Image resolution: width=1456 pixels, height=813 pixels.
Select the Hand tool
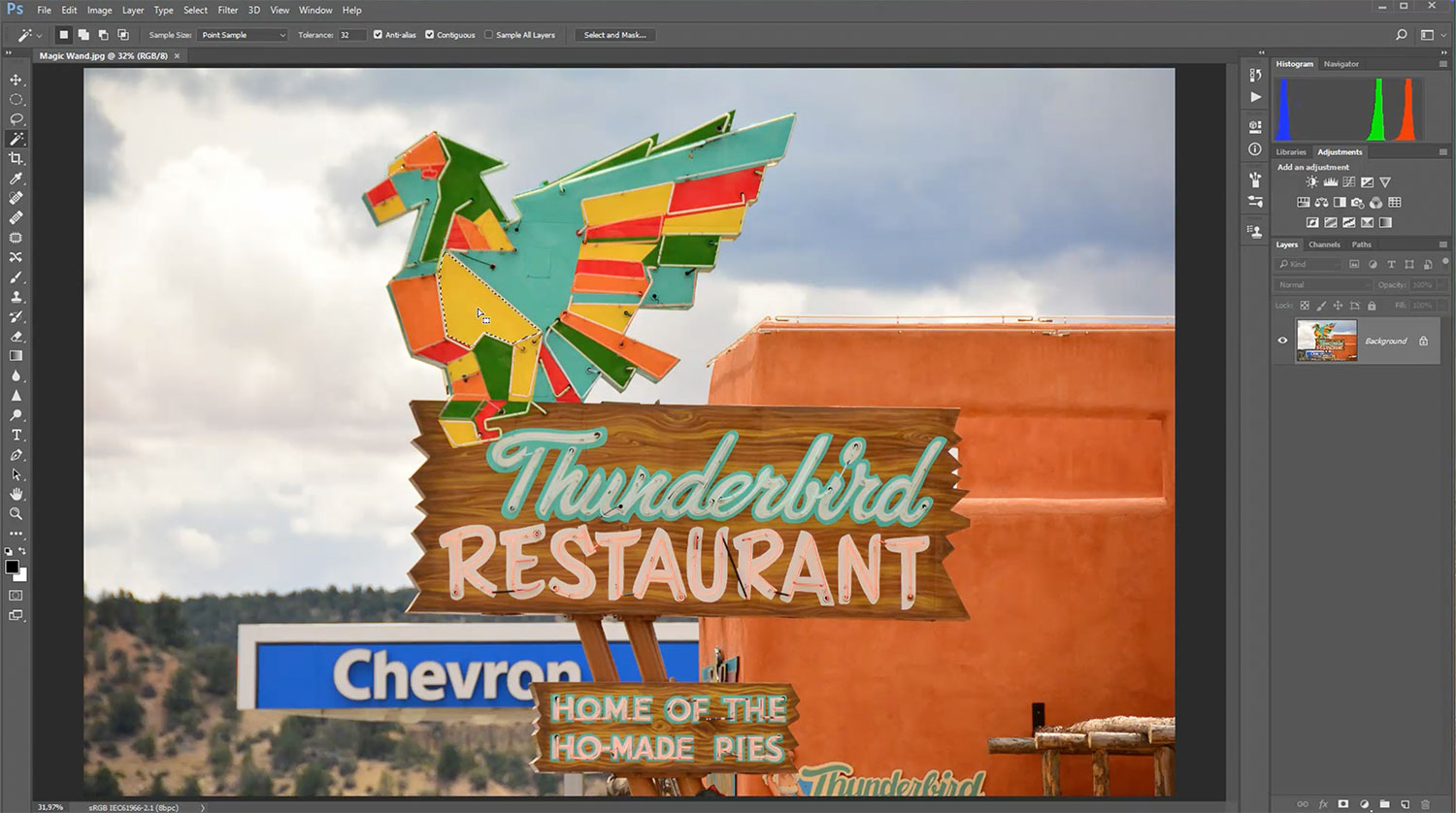coord(16,494)
